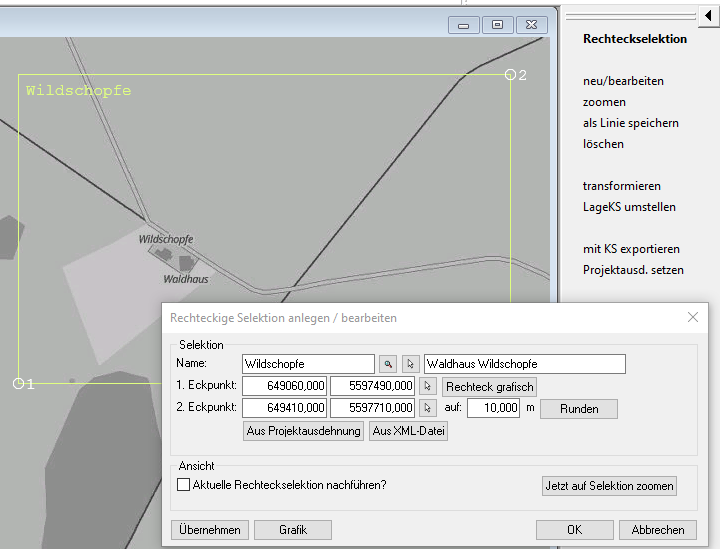Click the Rechteck grafisch button
Image resolution: width=720 pixels, height=549 pixels.
(489, 387)
